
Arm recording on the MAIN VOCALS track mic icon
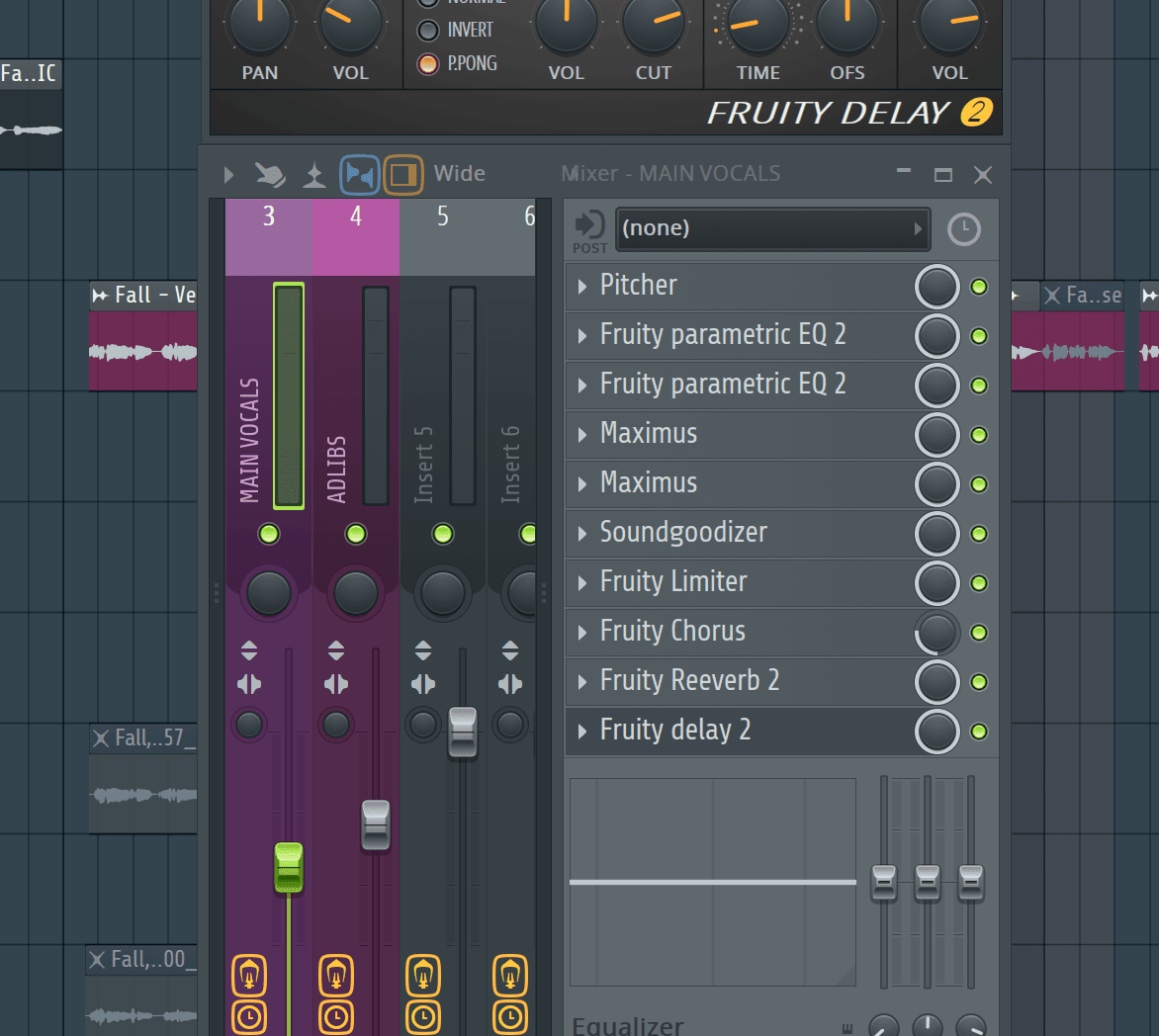point(248,976)
